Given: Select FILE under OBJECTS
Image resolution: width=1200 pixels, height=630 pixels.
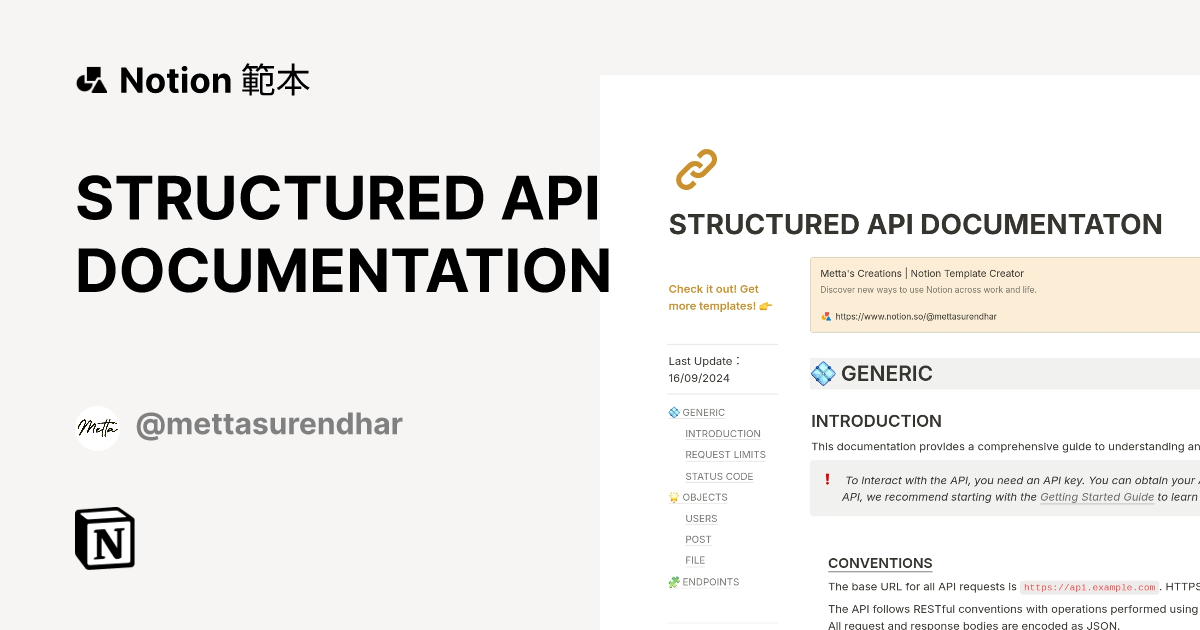Looking at the screenshot, I should tap(694, 560).
